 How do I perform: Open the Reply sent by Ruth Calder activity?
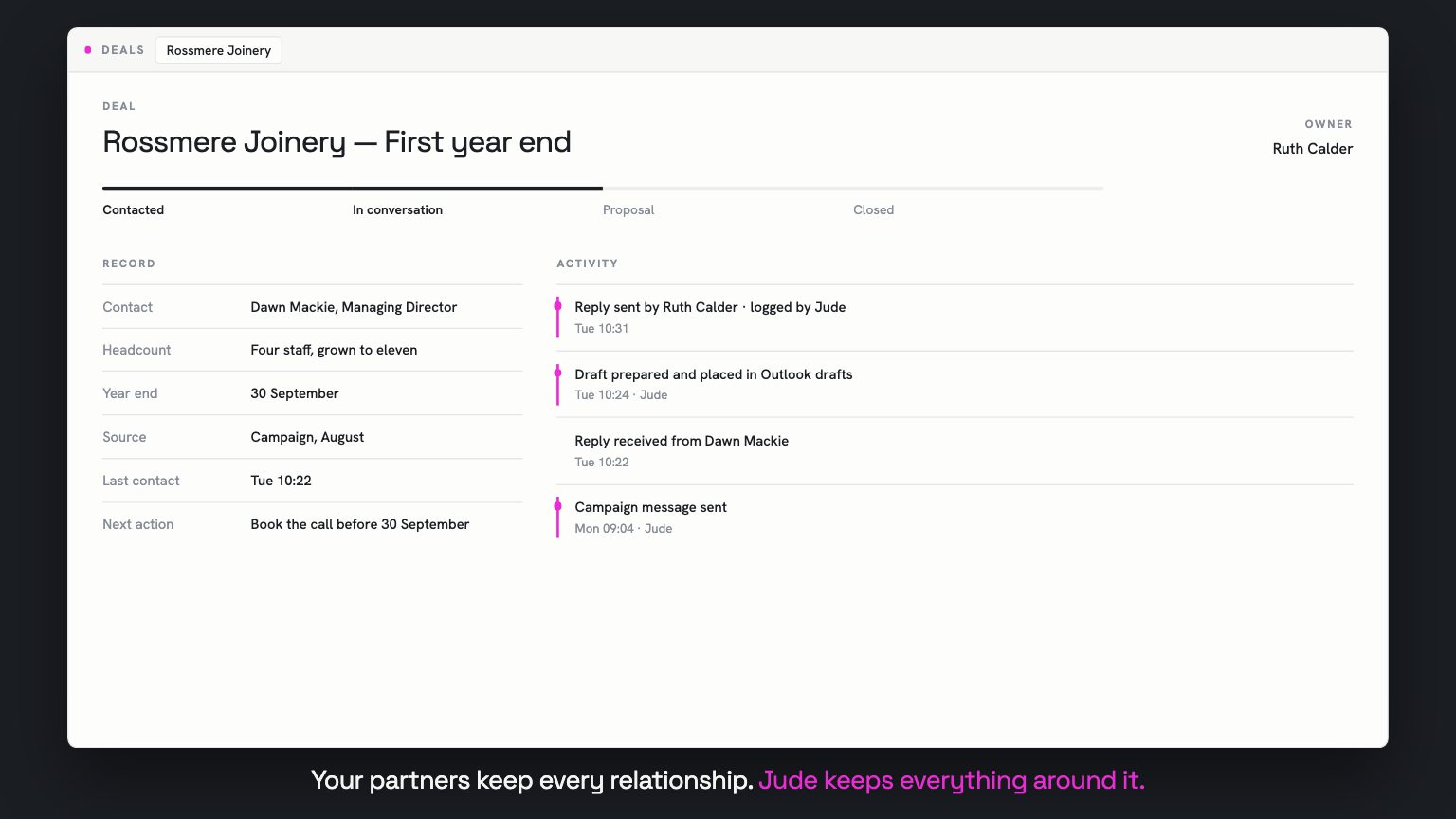point(955,318)
